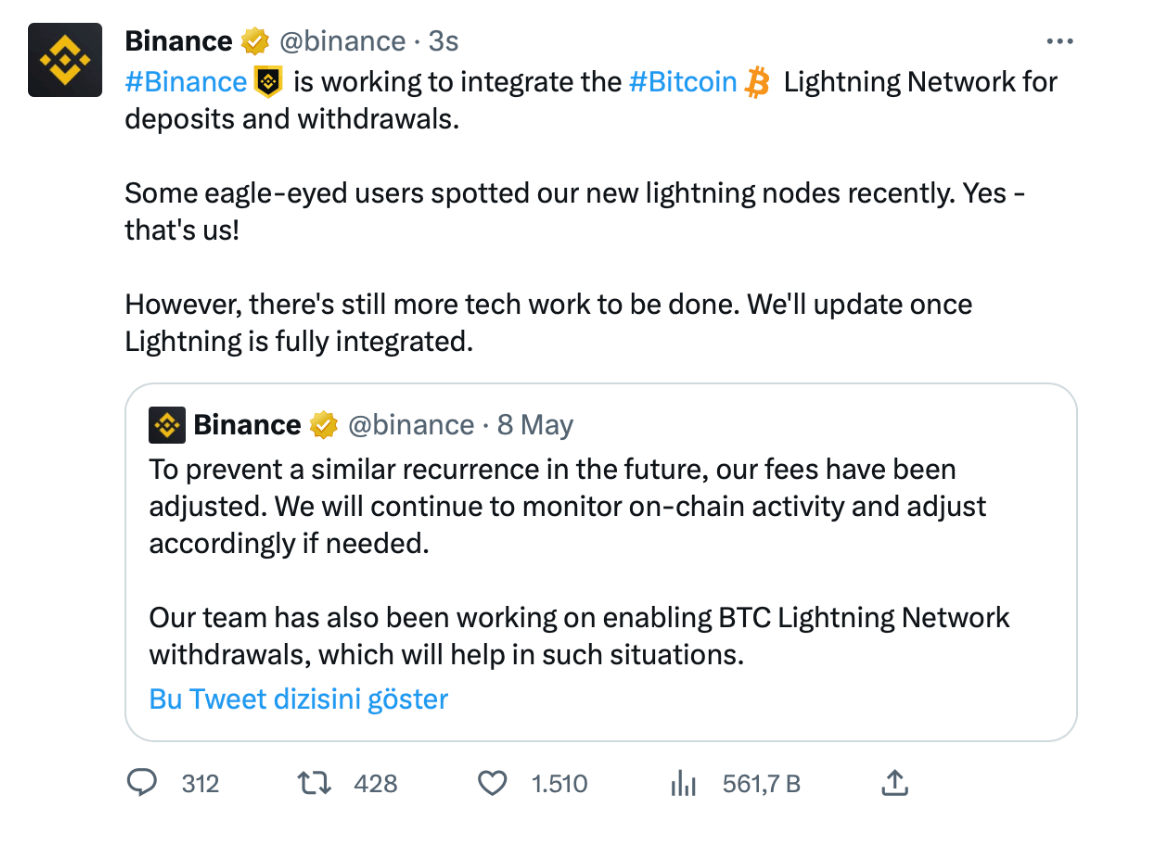
Task: Click the '8 May' quoted tweet date
Action: pyautogui.click(x=535, y=425)
